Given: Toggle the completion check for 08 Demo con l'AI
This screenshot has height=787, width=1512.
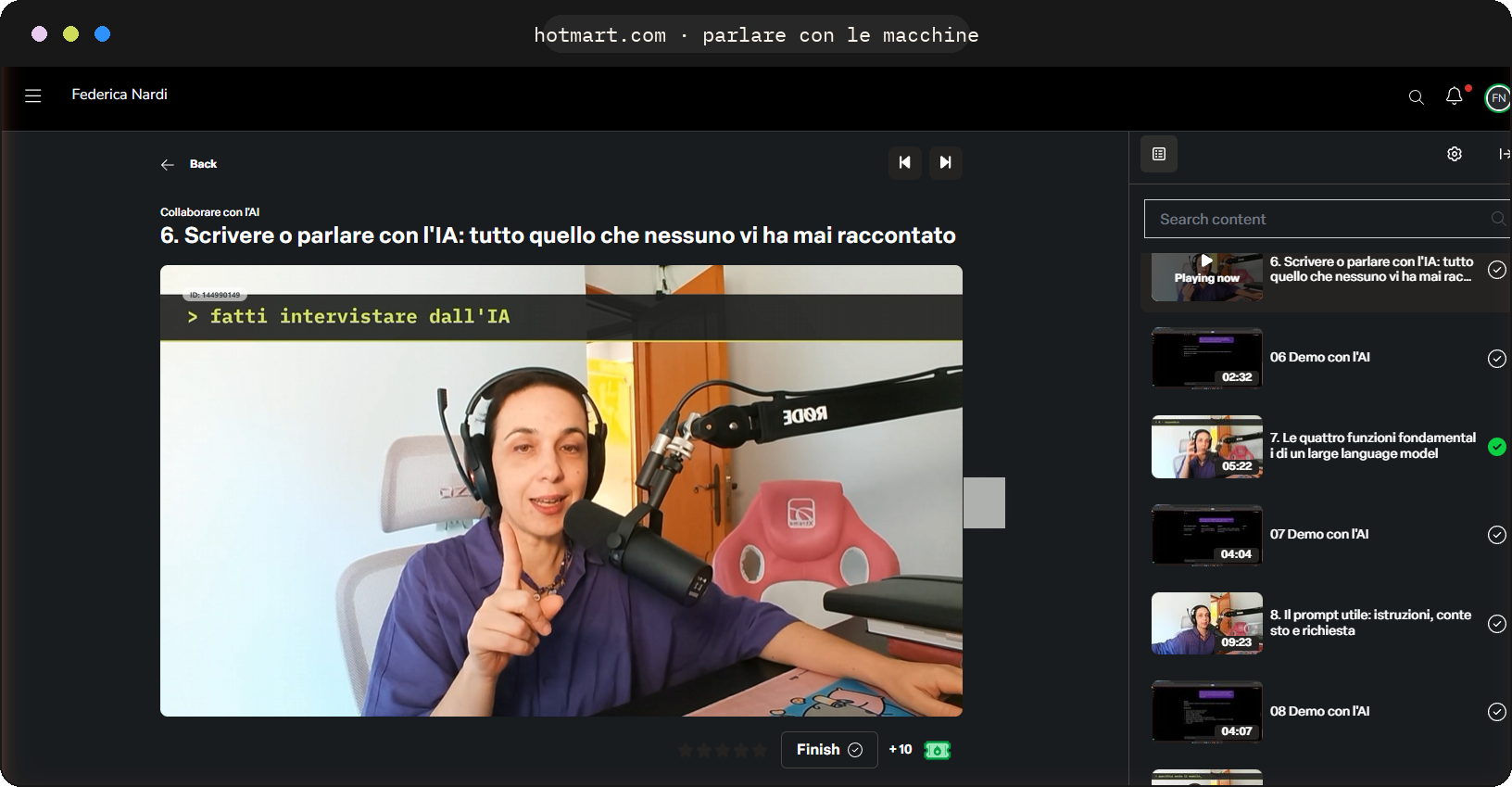Looking at the screenshot, I should (x=1497, y=712).
